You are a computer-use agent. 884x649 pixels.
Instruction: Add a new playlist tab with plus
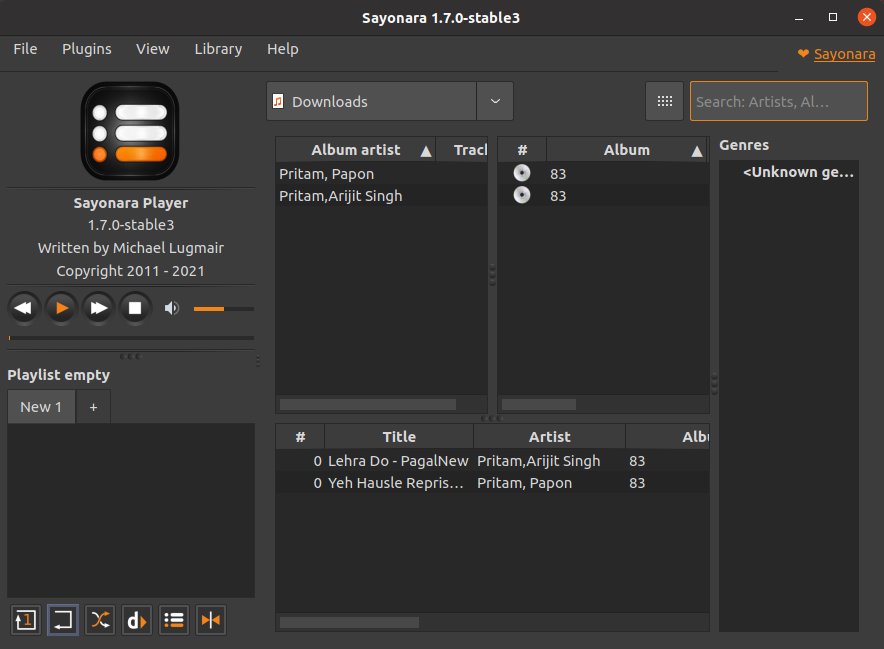94,407
